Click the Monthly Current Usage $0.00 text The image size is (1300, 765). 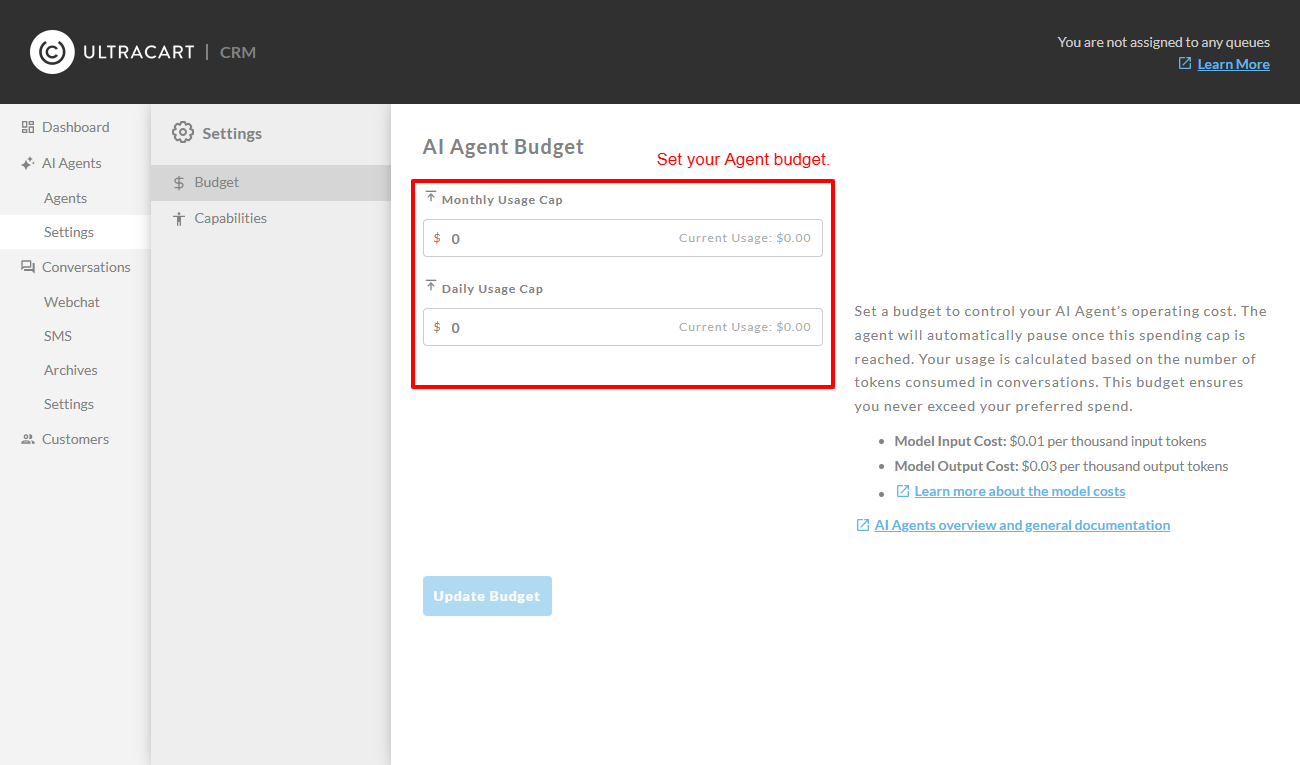tap(745, 238)
